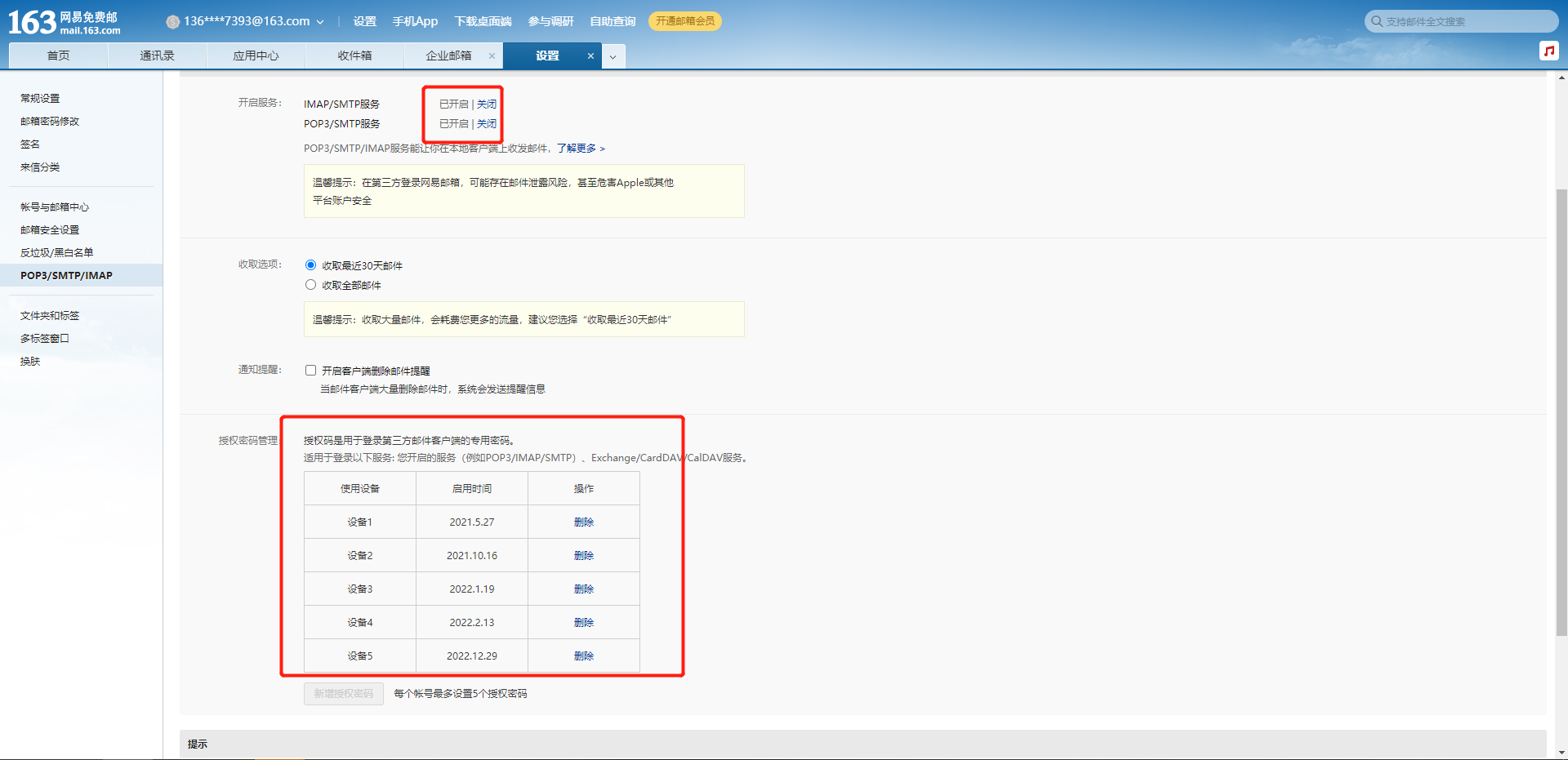This screenshot has height=760, width=1568.
Task: Open 参与调研 link
Action: coord(550,21)
